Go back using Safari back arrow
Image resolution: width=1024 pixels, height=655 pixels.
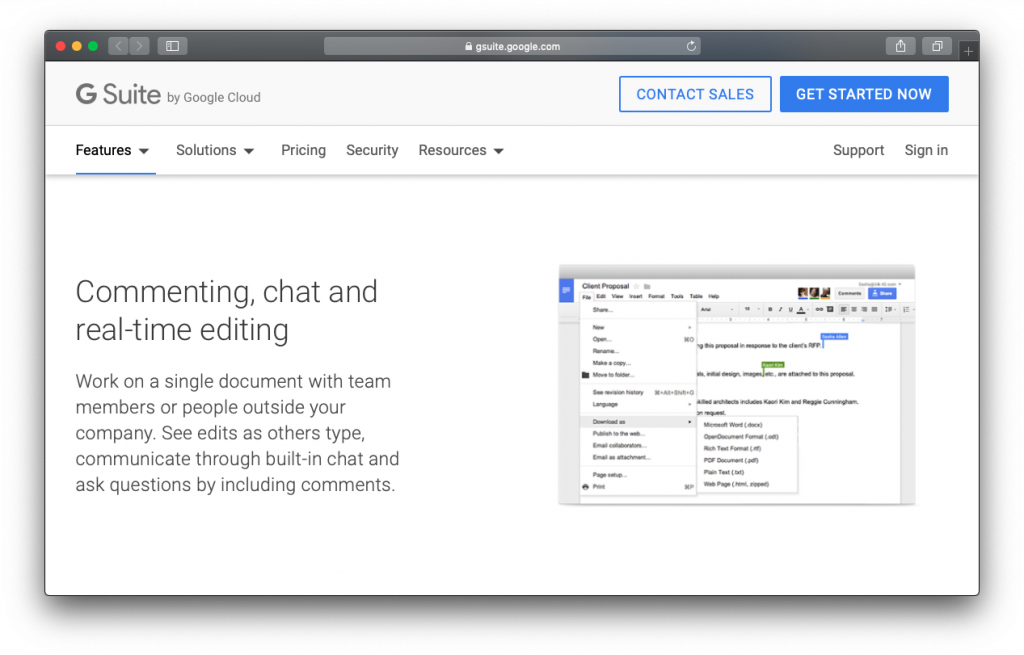pyautogui.click(x=118, y=46)
